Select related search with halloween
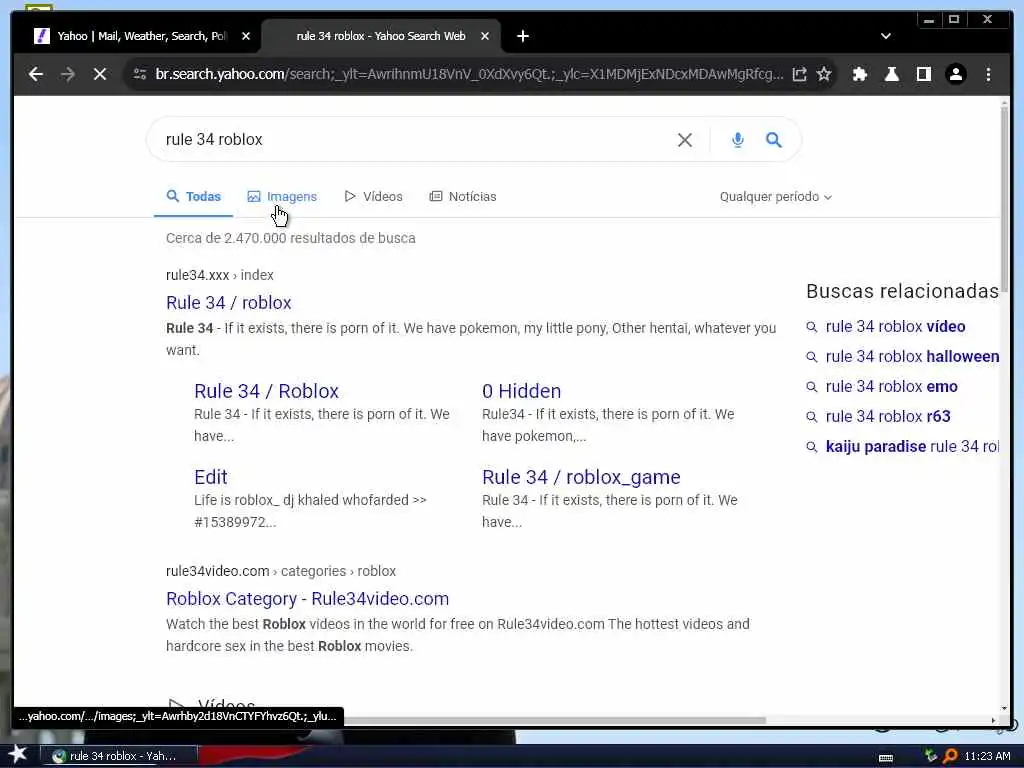This screenshot has height=768, width=1024. 912,357
